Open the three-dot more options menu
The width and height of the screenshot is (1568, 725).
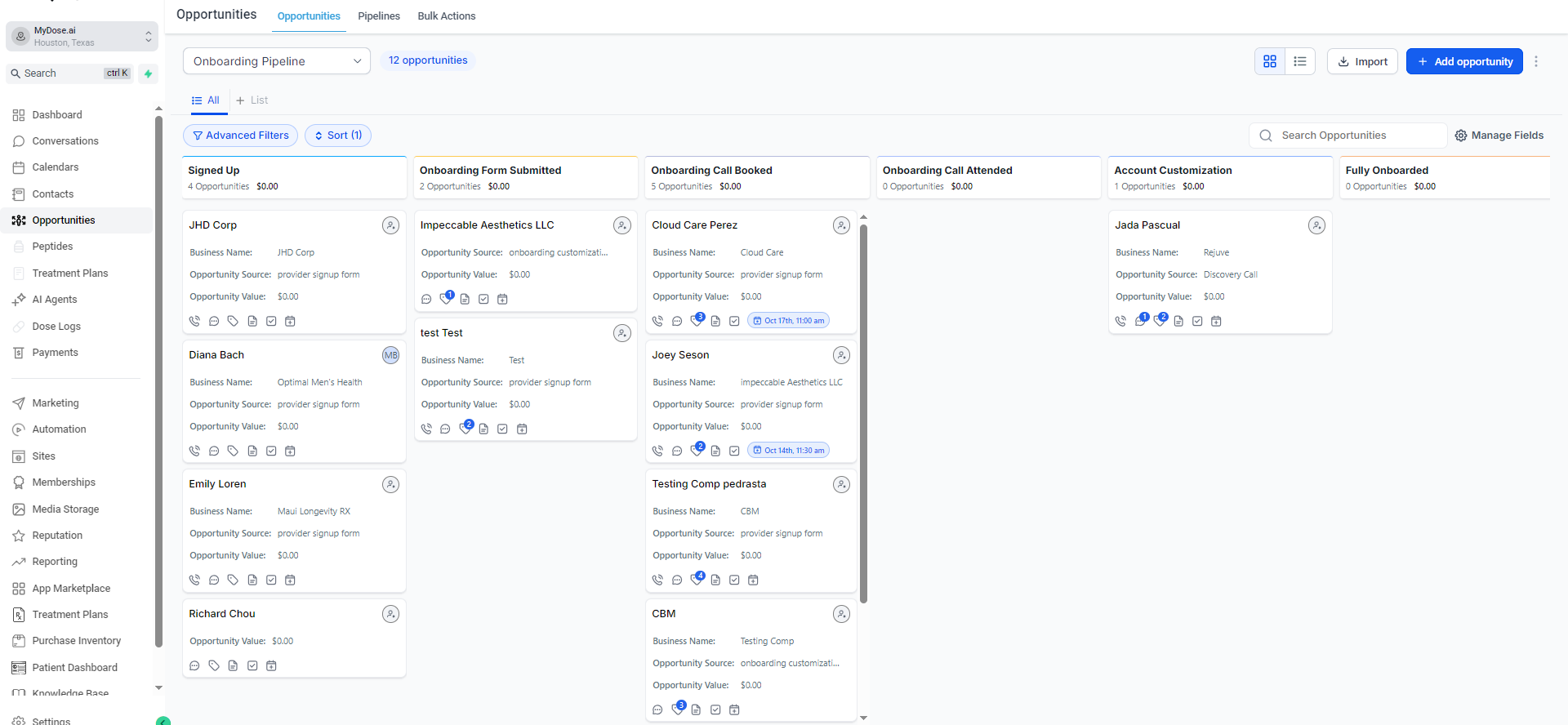tap(1536, 61)
